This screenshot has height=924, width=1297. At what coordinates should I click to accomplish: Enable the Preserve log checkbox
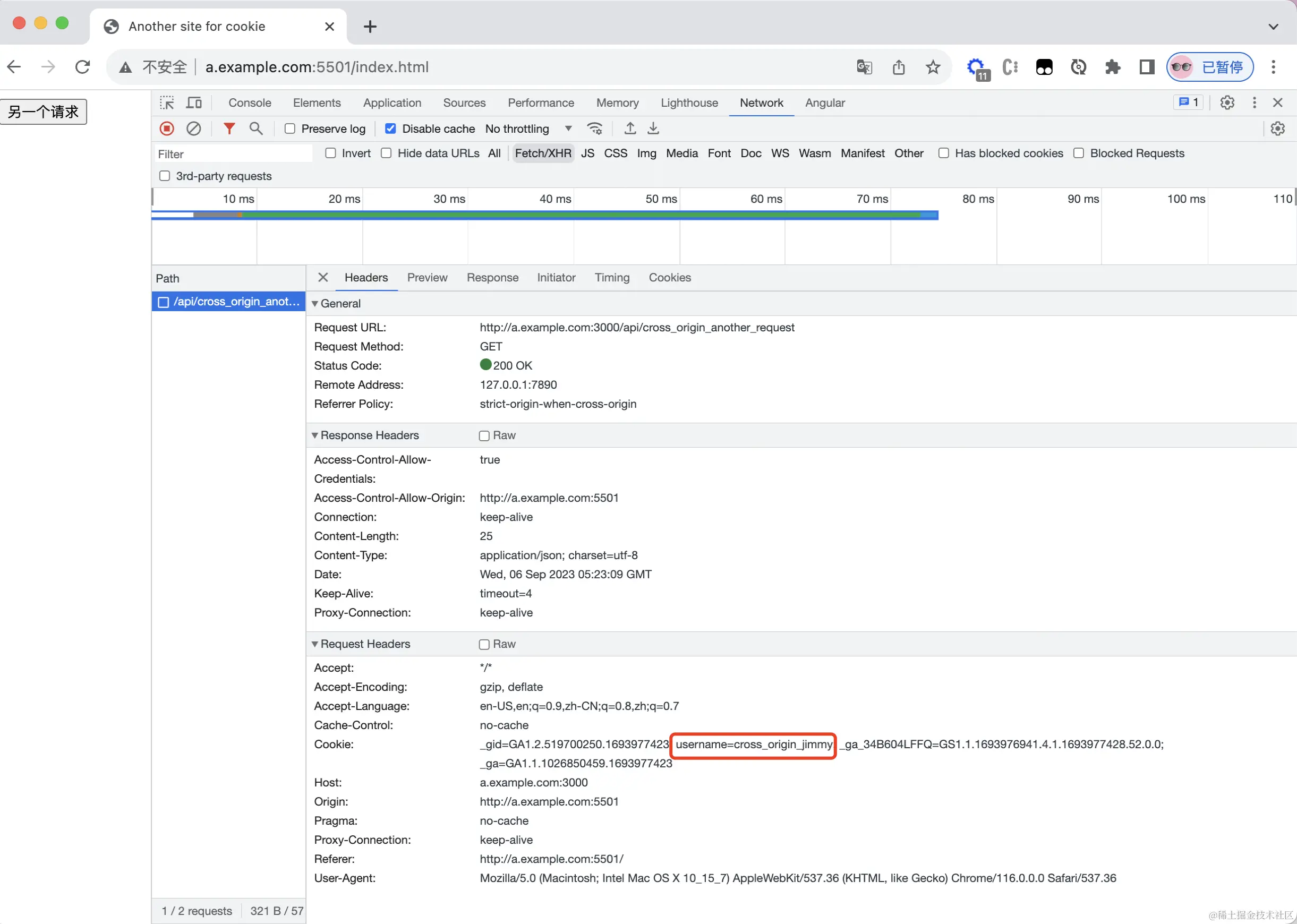(x=289, y=129)
